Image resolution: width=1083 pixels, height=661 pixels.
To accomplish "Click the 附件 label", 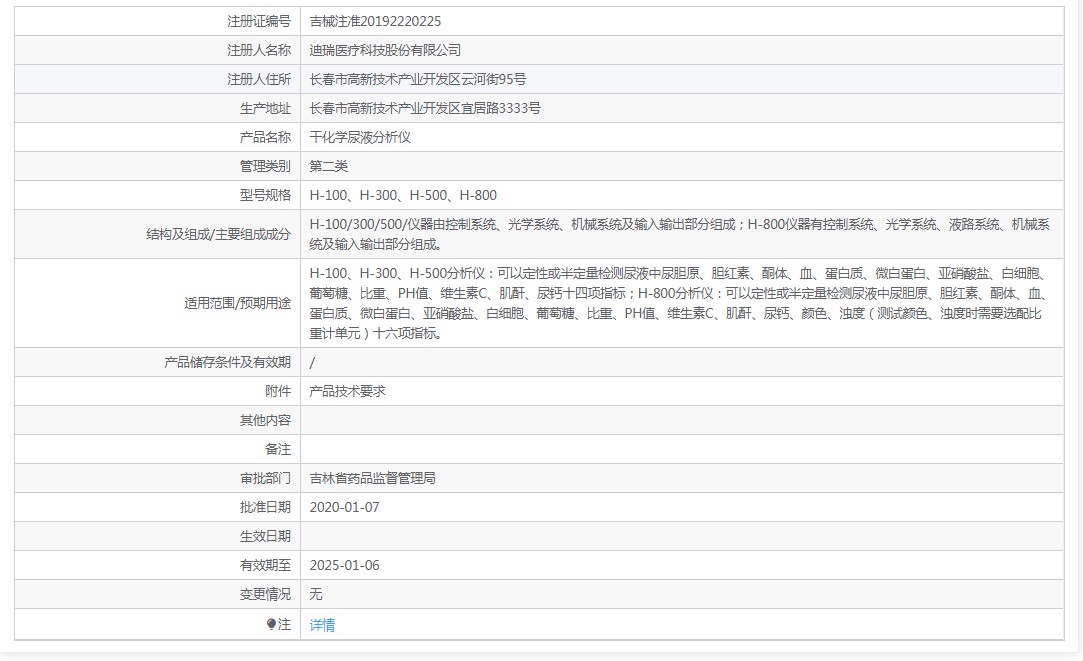I will click(278, 392).
